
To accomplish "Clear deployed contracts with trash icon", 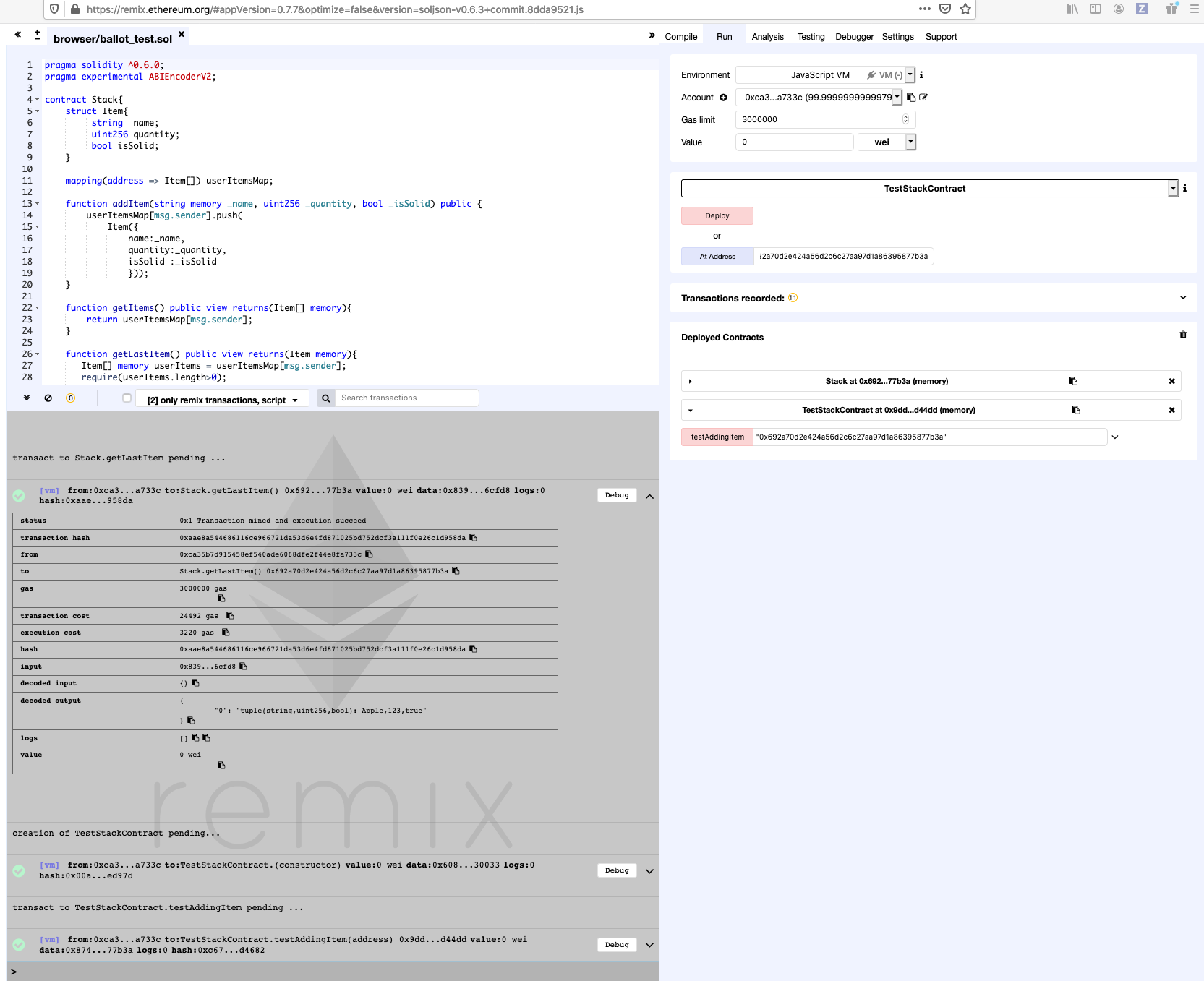I will pos(1183,335).
